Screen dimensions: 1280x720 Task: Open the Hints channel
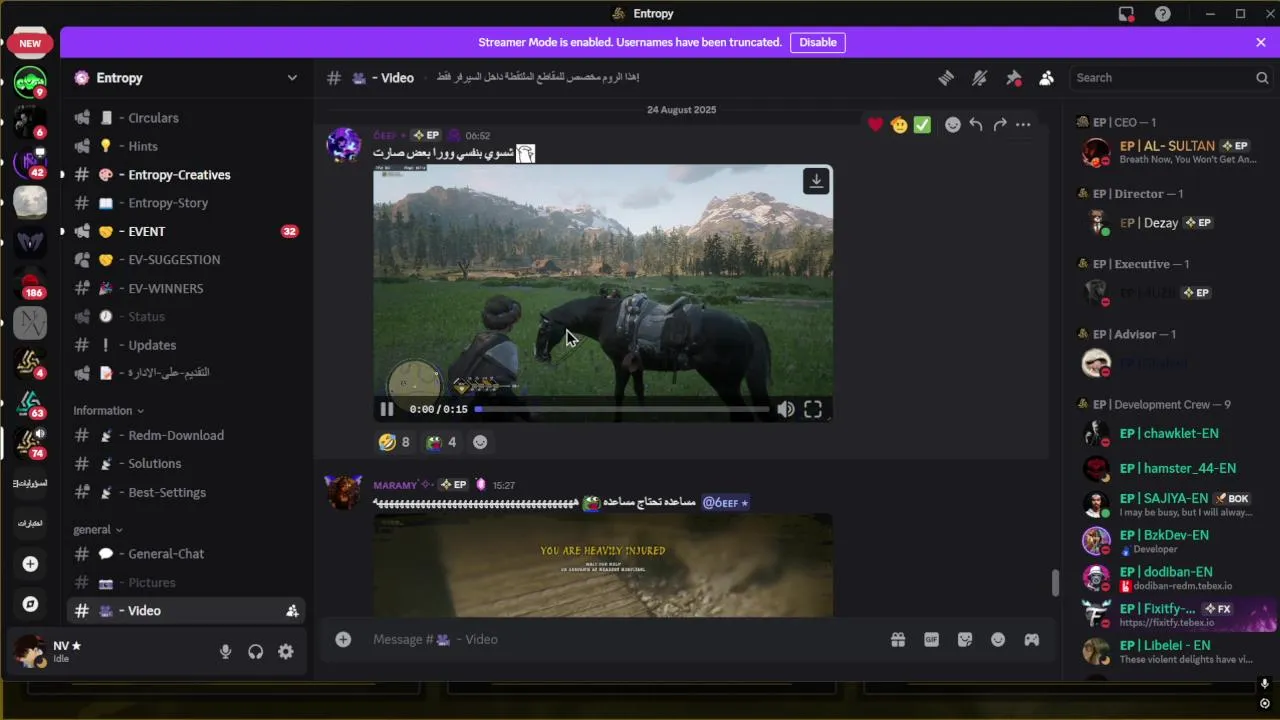tap(186, 146)
